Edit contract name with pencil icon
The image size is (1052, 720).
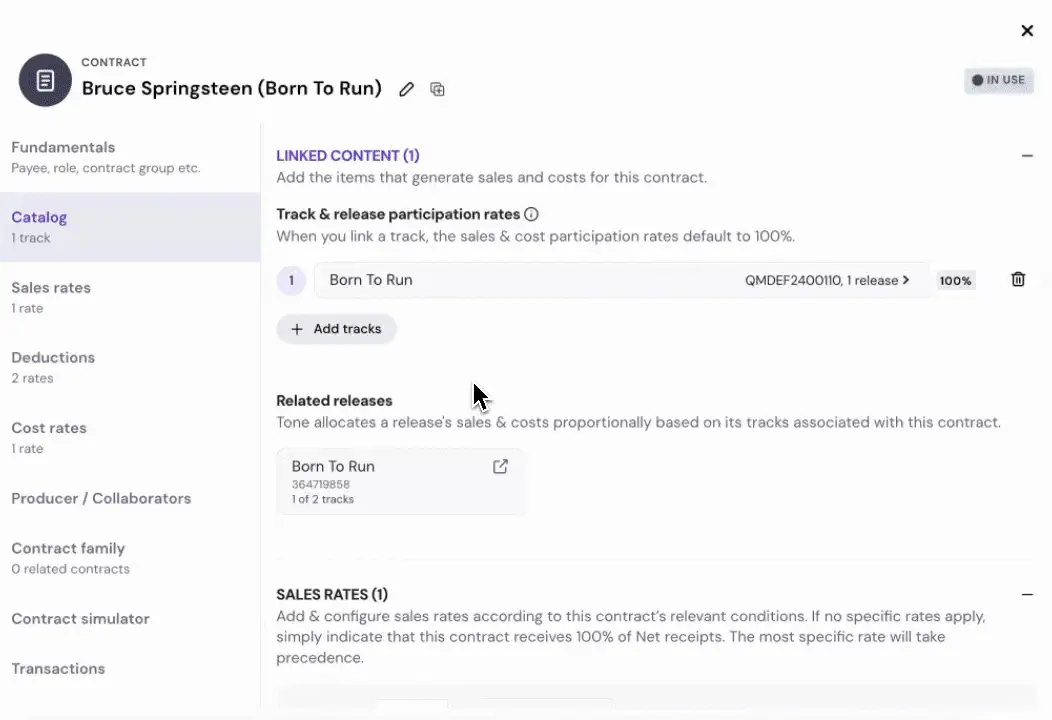(x=406, y=89)
